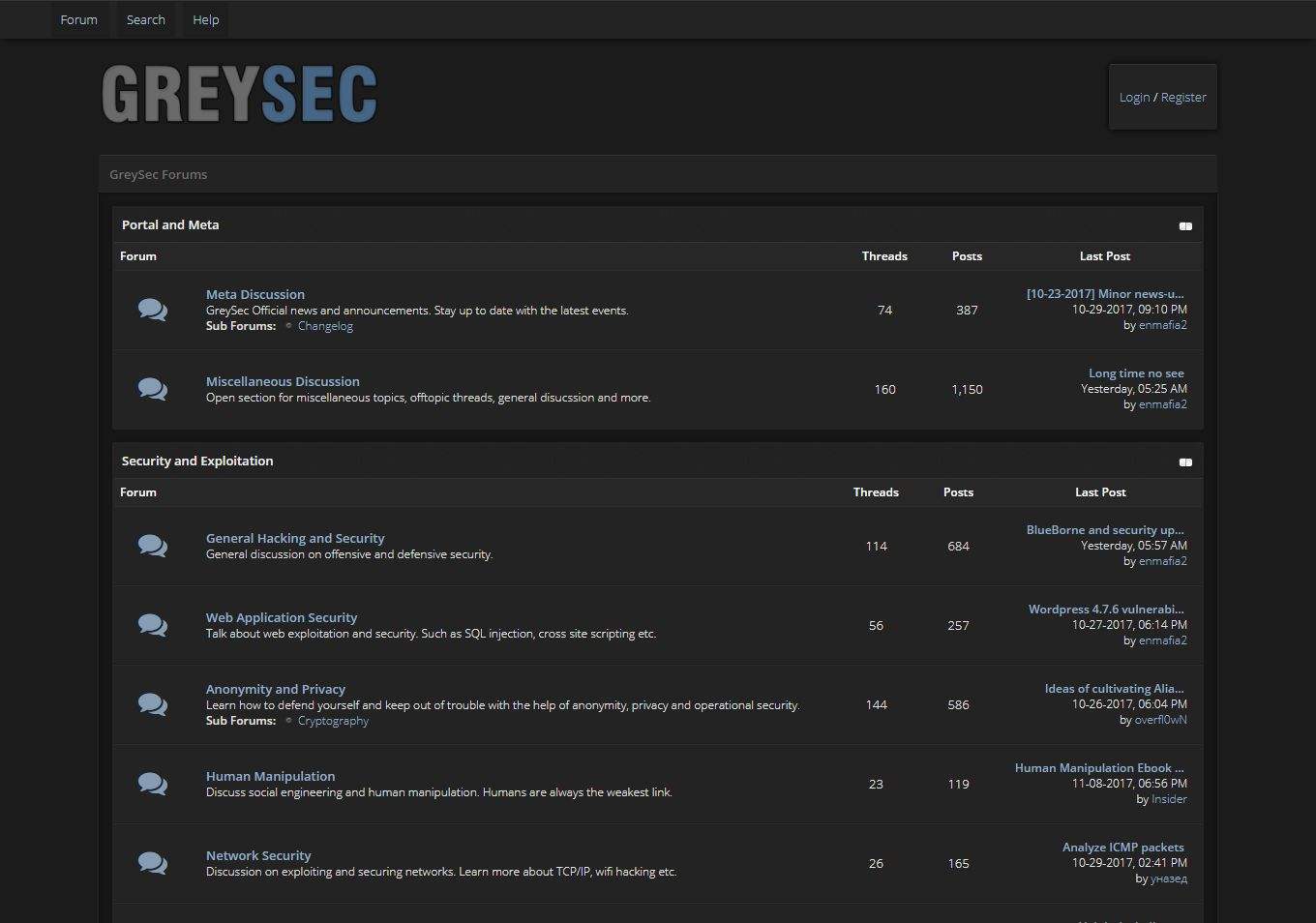Viewport: 1316px width, 923px height.
Task: Open the Network Security forum
Action: (x=258, y=855)
